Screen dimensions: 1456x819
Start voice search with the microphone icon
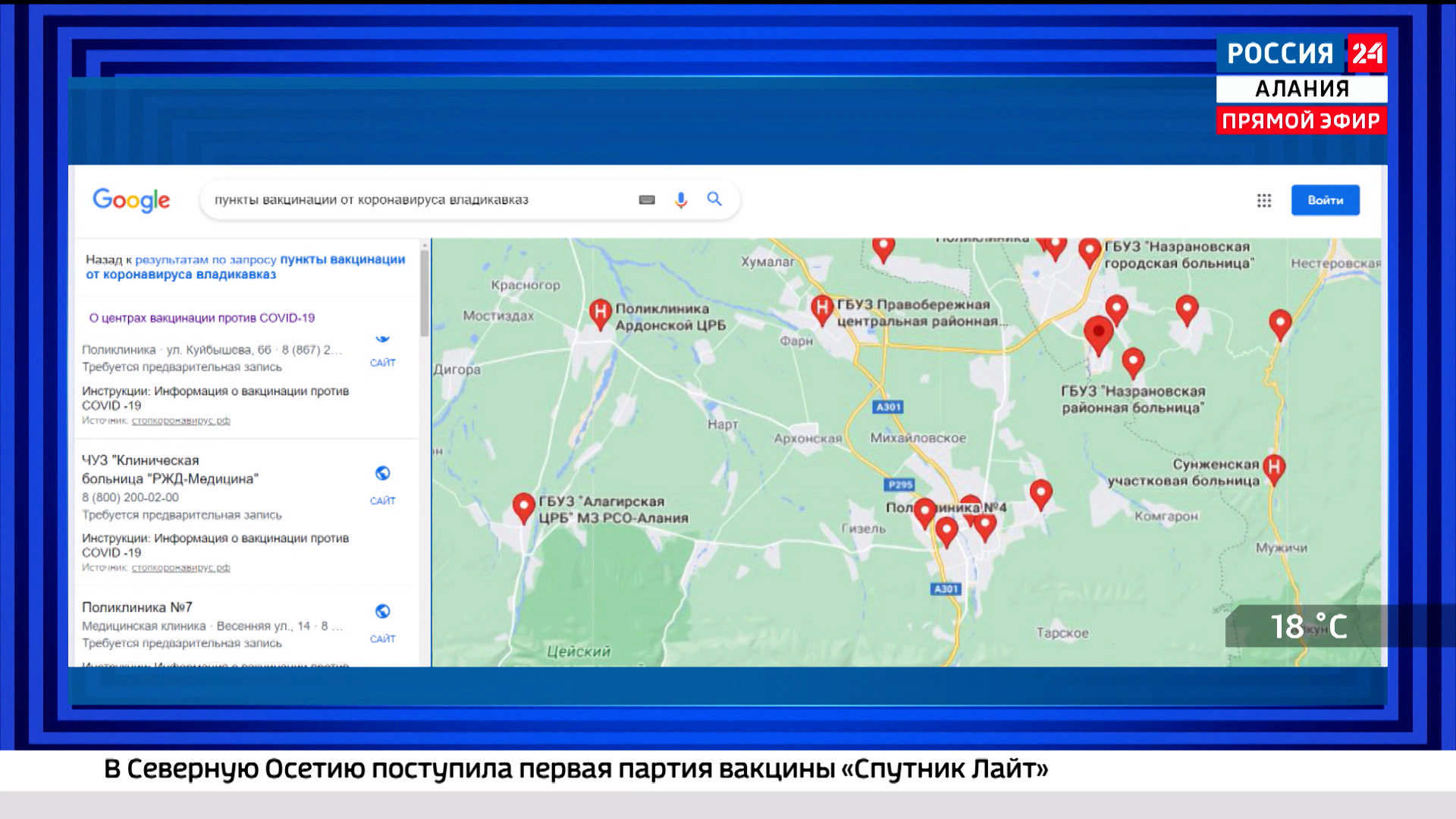point(681,200)
